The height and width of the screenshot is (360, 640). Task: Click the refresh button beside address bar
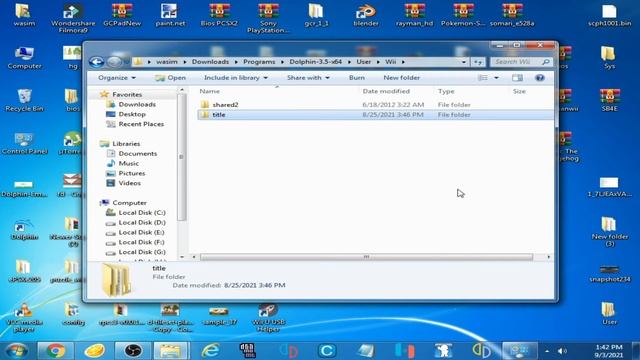tap(478, 62)
